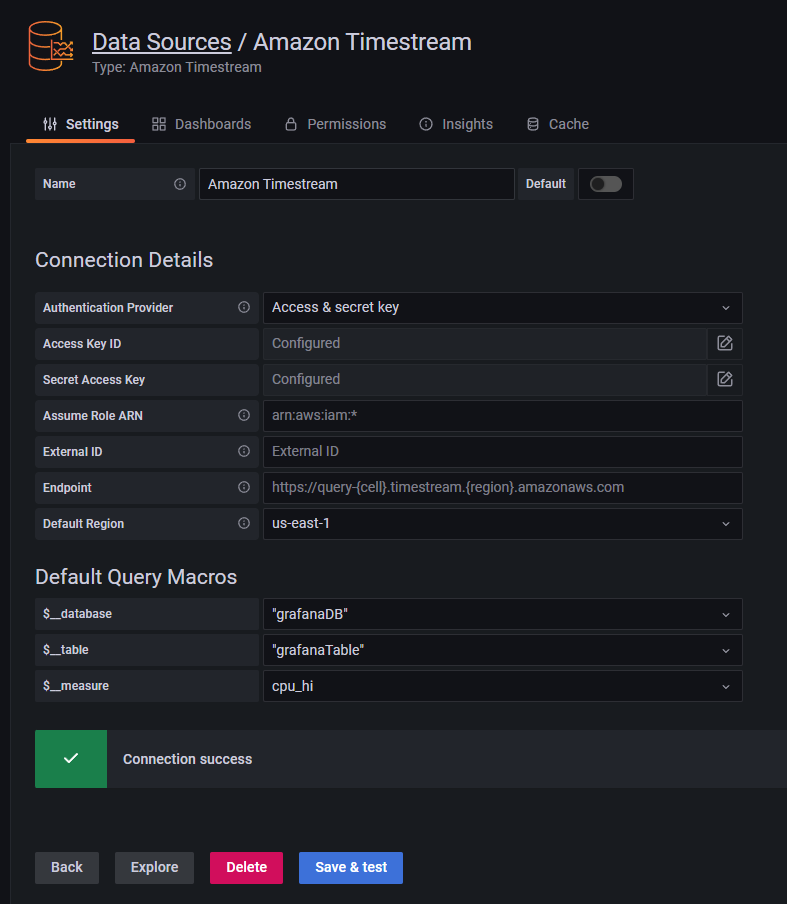Click the Default Region info icon

[x=245, y=523]
